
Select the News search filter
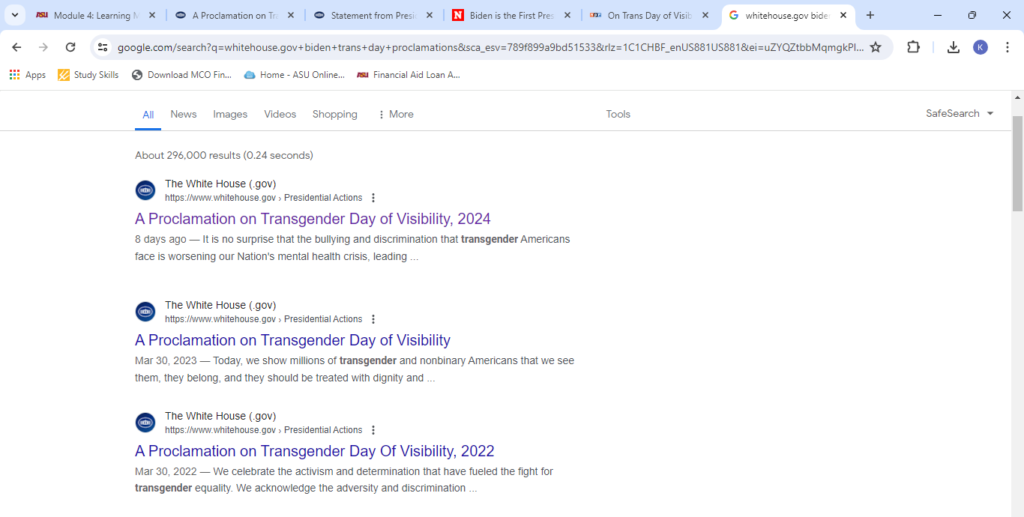[184, 114]
